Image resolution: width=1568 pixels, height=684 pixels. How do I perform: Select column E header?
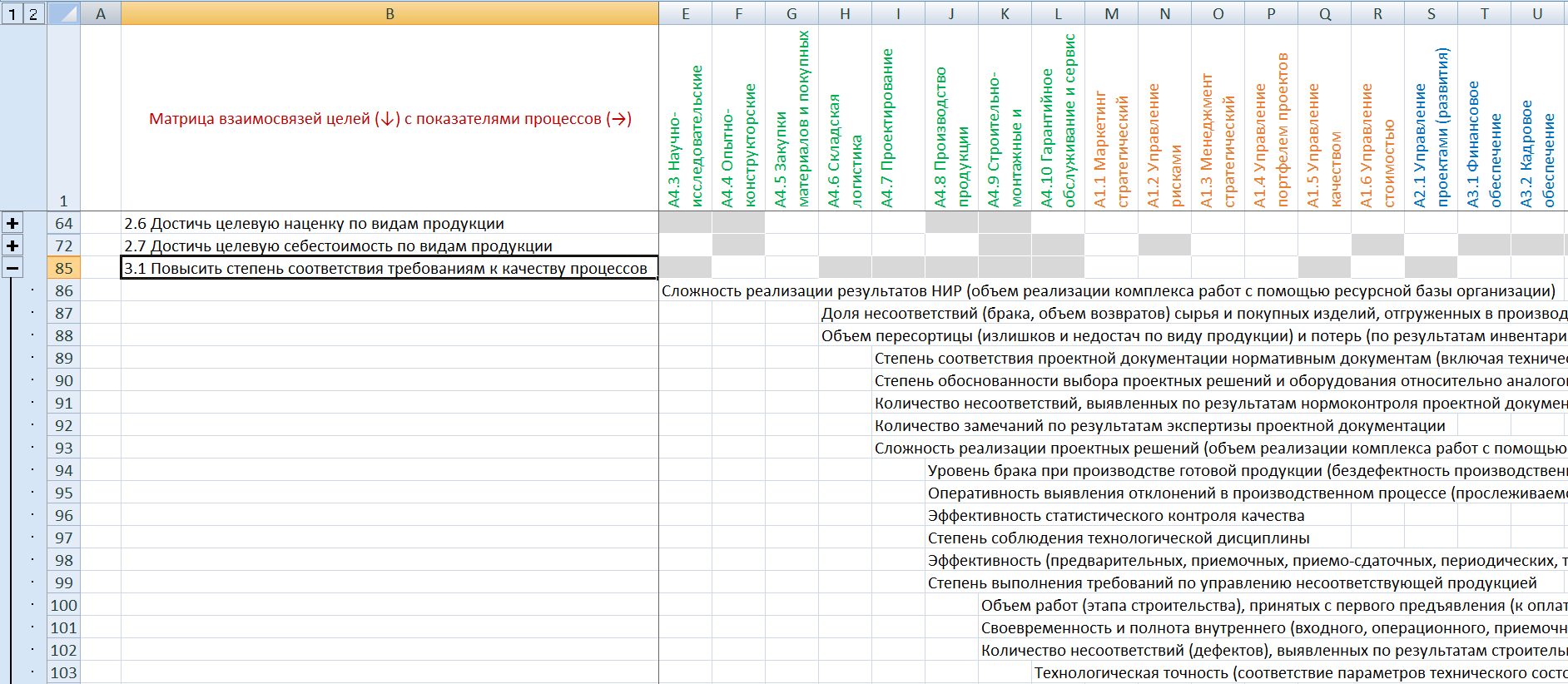[x=685, y=13]
